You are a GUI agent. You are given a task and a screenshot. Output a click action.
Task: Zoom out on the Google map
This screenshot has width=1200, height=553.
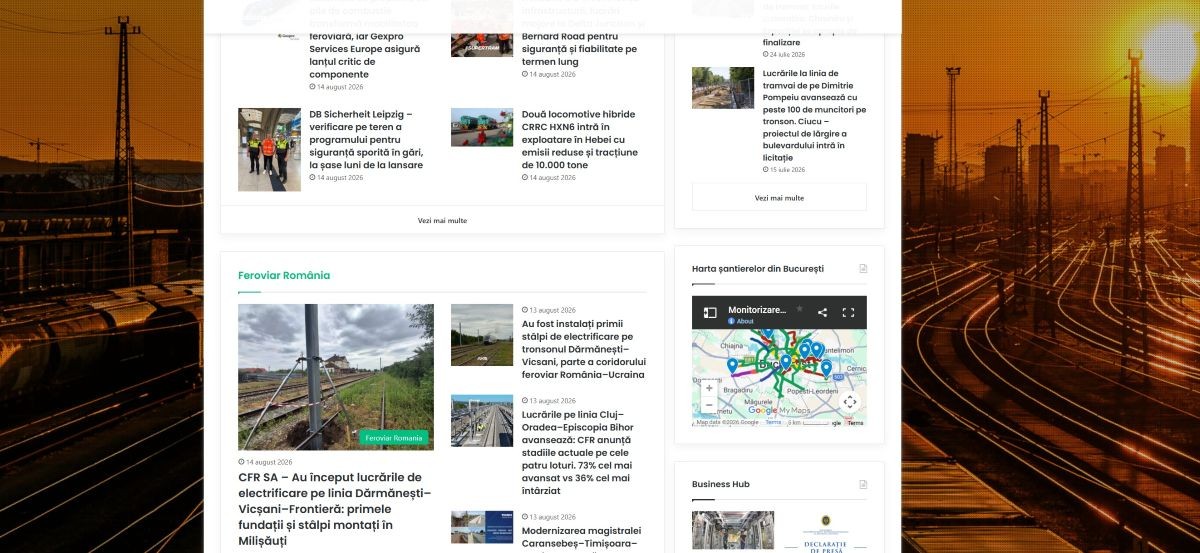[709, 405]
